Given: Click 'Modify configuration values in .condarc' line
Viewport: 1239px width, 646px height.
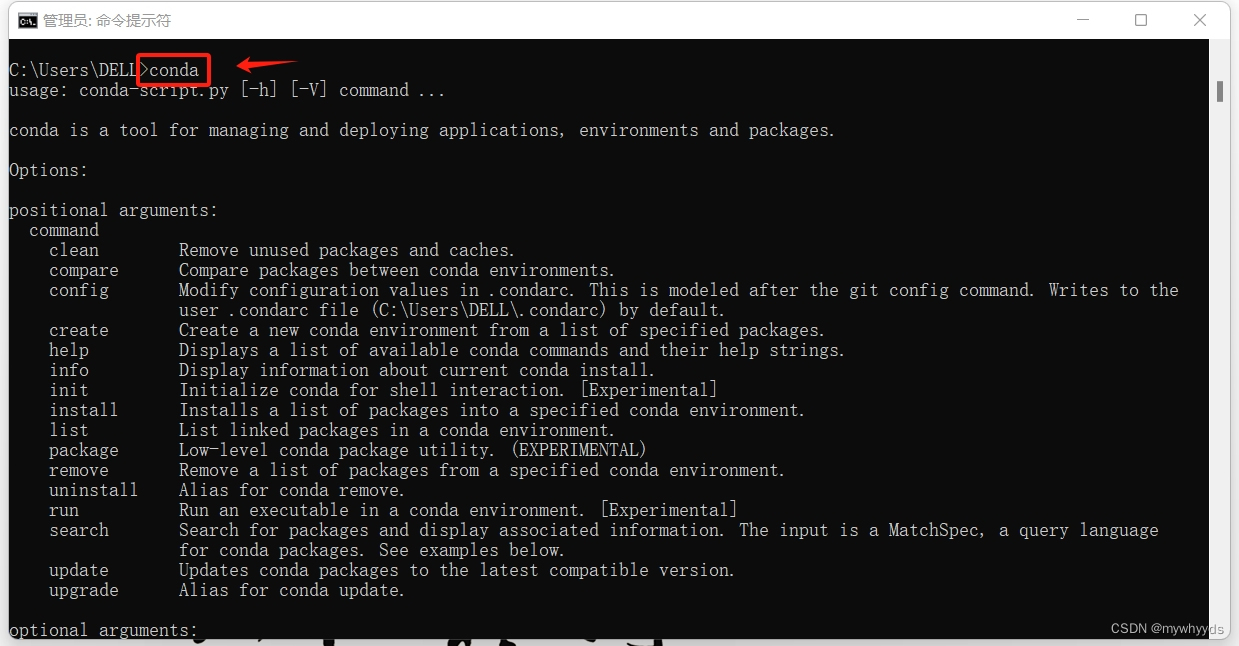Looking at the screenshot, I should point(679,290).
